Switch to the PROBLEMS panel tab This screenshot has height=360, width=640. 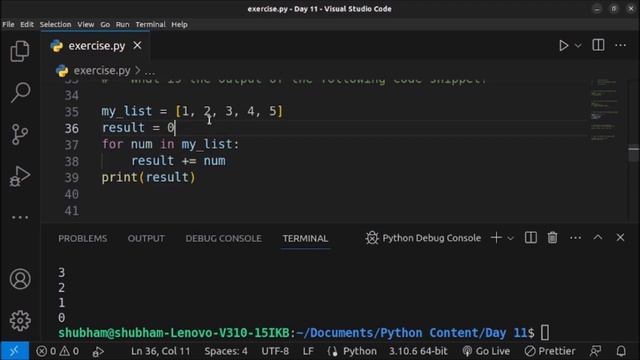tap(82, 238)
